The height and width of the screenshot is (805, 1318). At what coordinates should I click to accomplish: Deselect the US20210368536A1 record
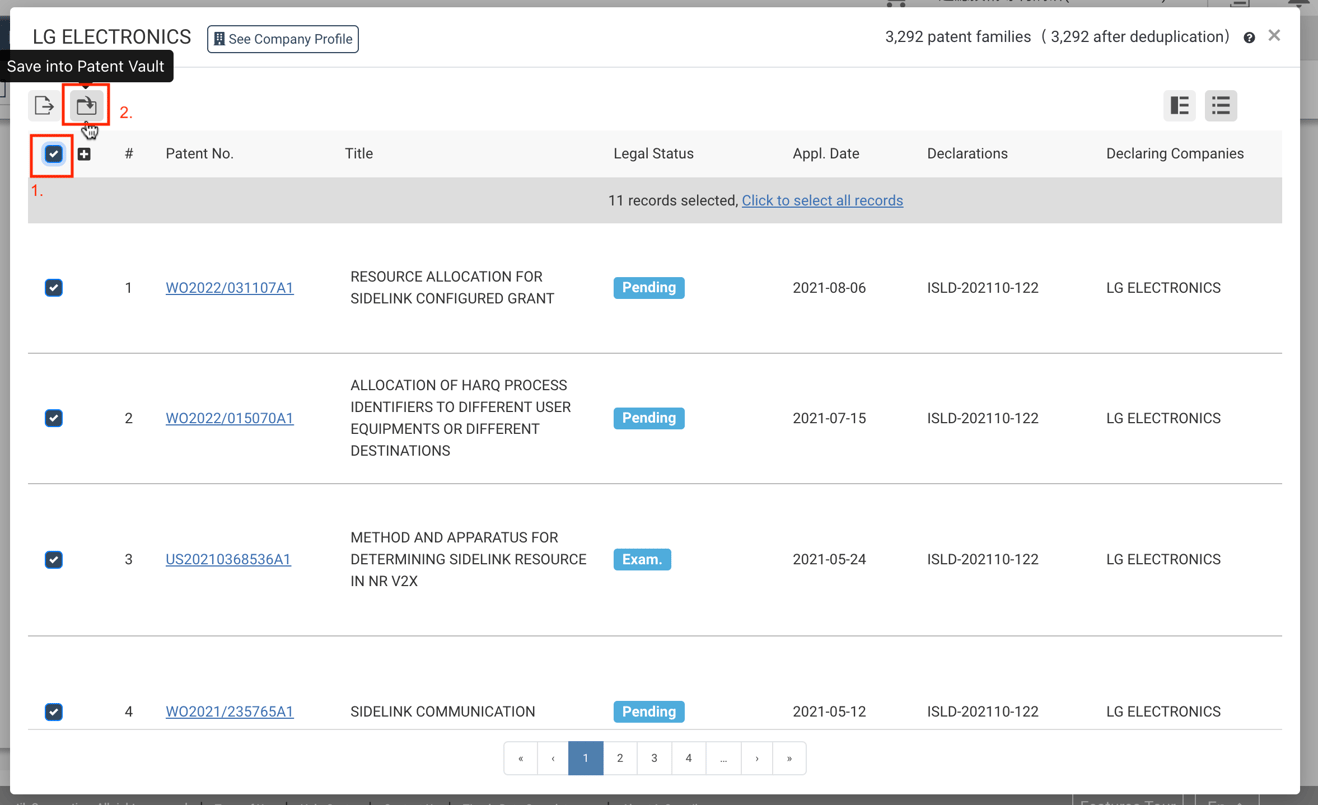(x=53, y=559)
